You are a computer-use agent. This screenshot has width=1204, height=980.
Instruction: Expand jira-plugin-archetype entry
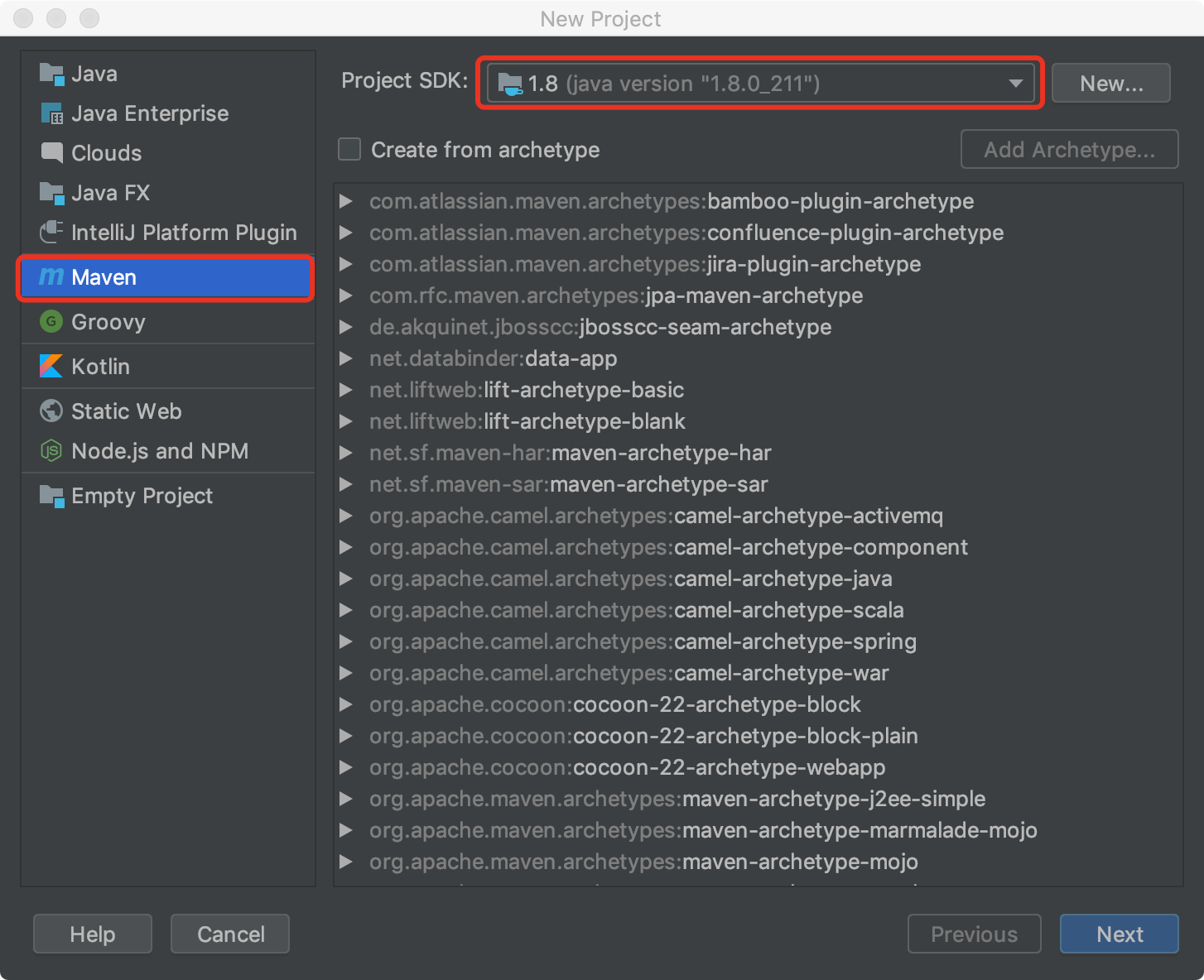[x=346, y=264]
